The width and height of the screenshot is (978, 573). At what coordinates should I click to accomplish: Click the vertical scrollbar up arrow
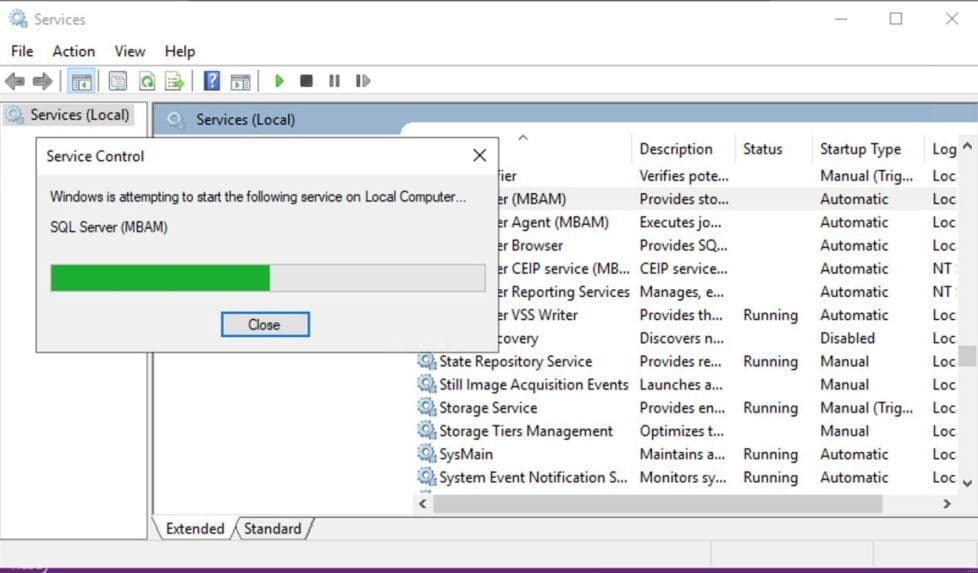tap(967, 147)
